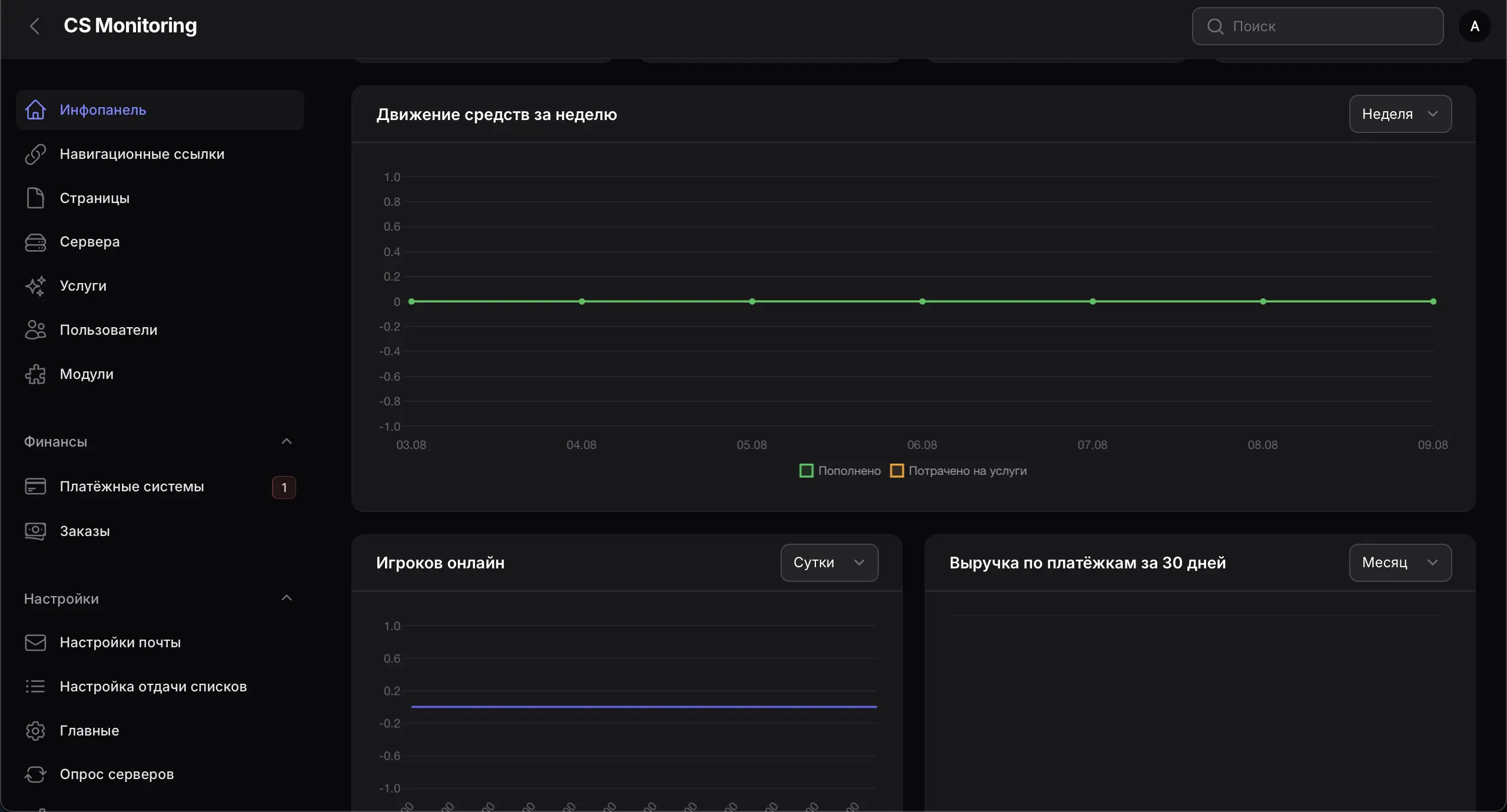Click the chain link icon for Навигационные ссылки

coord(35,154)
